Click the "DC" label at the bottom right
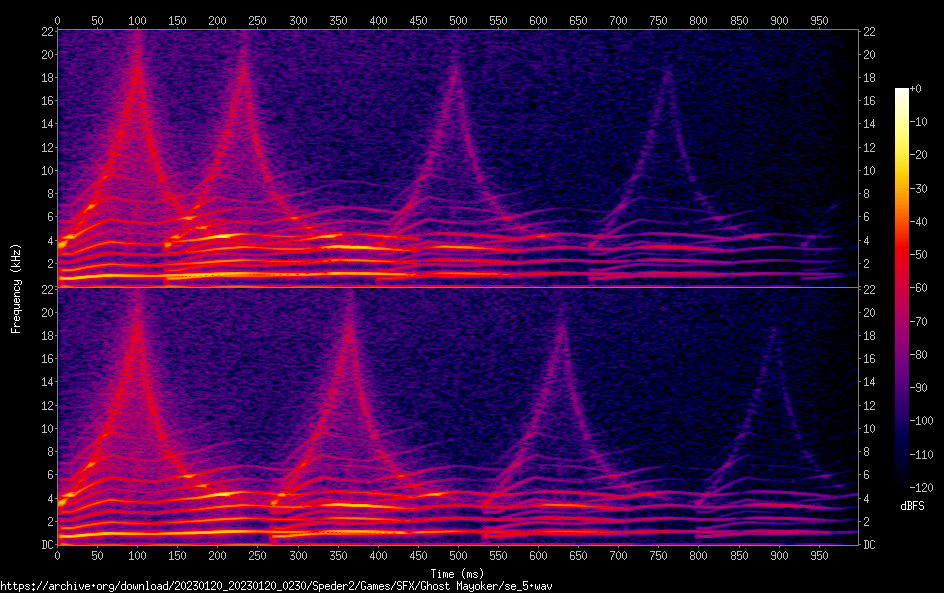944x593 pixels. click(x=870, y=545)
